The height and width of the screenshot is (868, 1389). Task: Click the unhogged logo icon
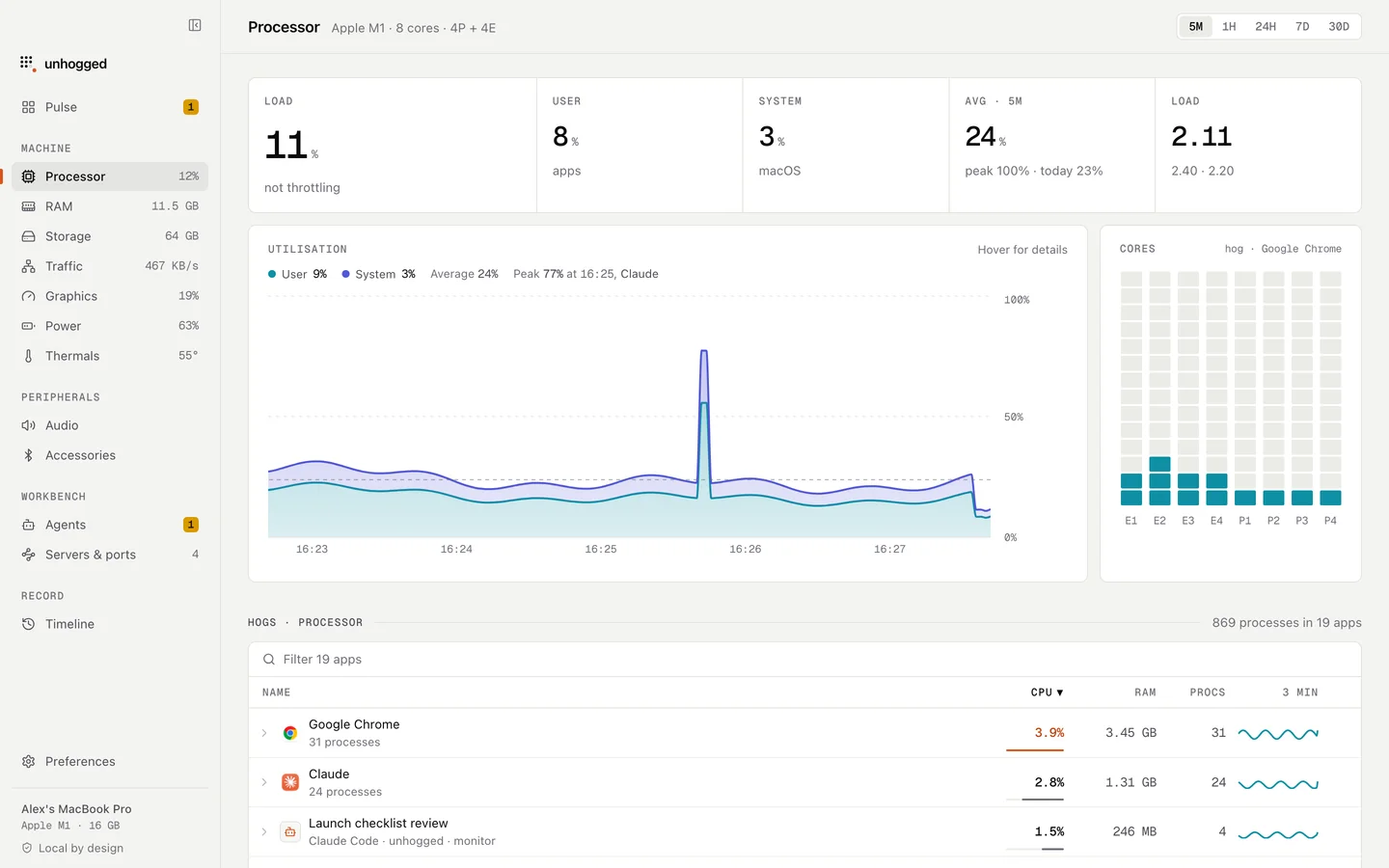pyautogui.click(x=28, y=64)
